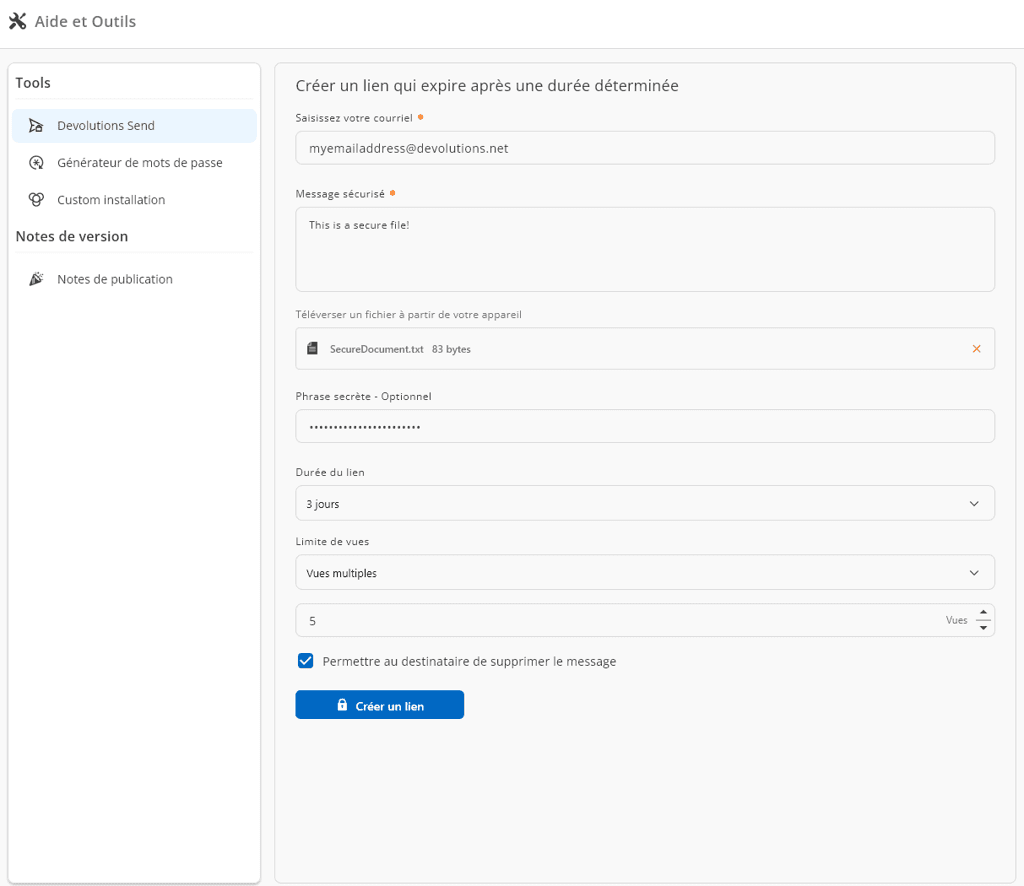This screenshot has height=886, width=1024.
Task: Select the Devolutions Send paper plane icon
Action: 36,125
